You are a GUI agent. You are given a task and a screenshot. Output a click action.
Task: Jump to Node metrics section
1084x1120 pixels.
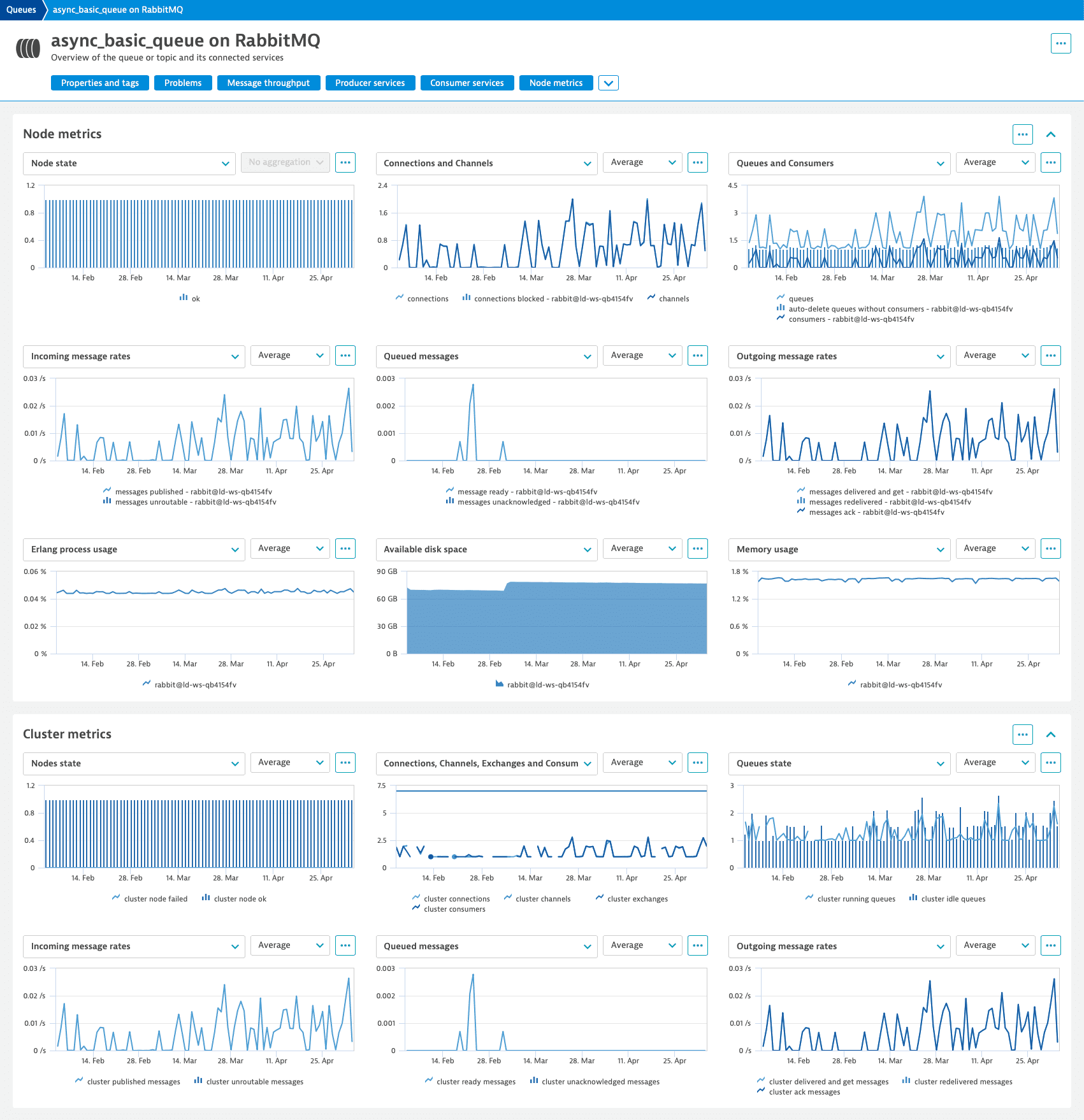coord(556,83)
